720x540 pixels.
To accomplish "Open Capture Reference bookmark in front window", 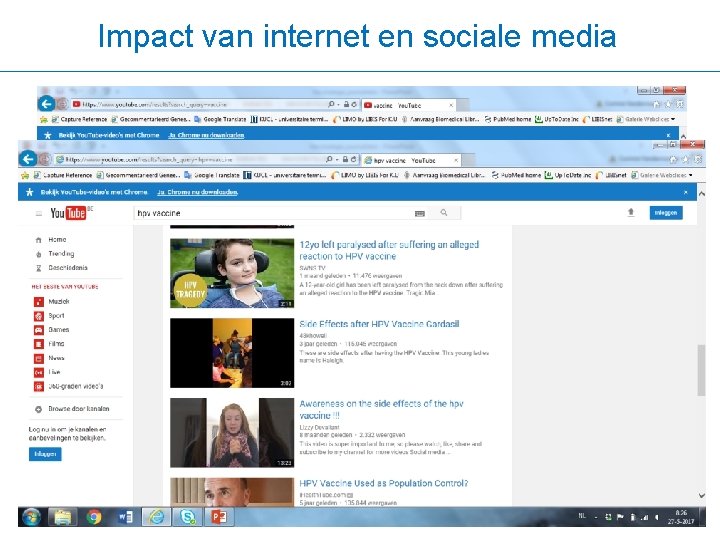I will click(x=62, y=175).
